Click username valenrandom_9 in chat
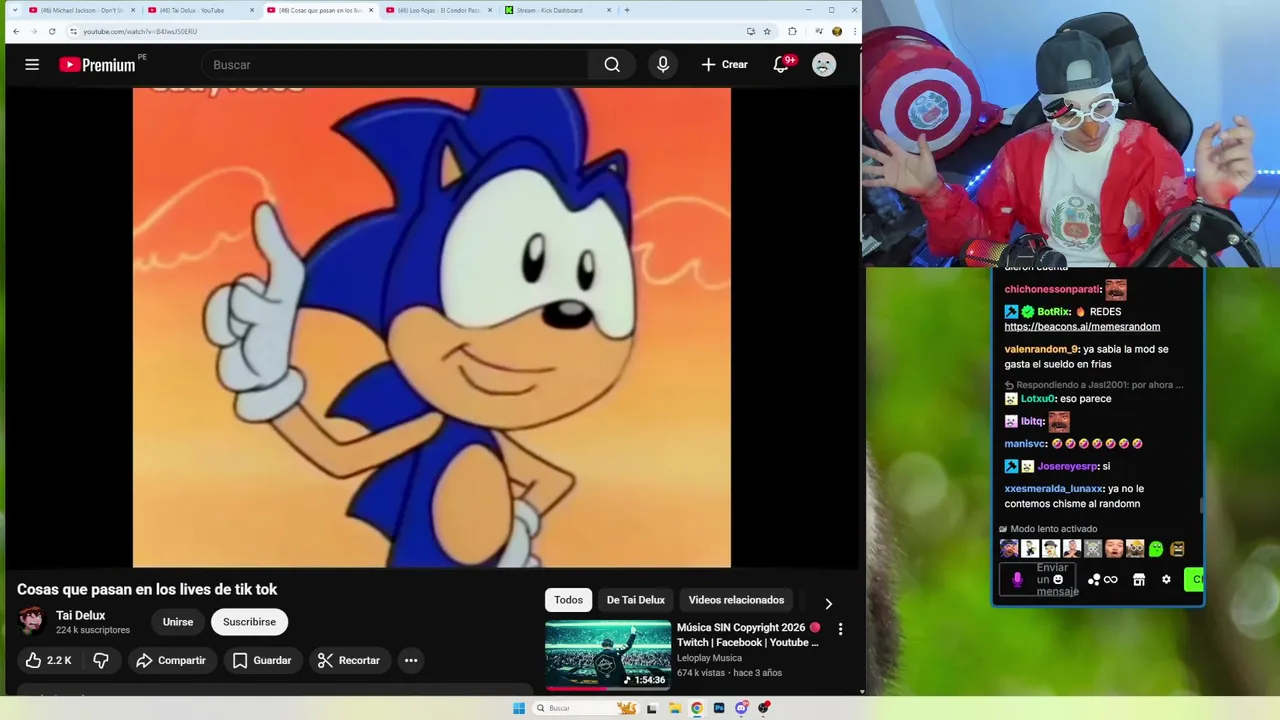 [1041, 349]
